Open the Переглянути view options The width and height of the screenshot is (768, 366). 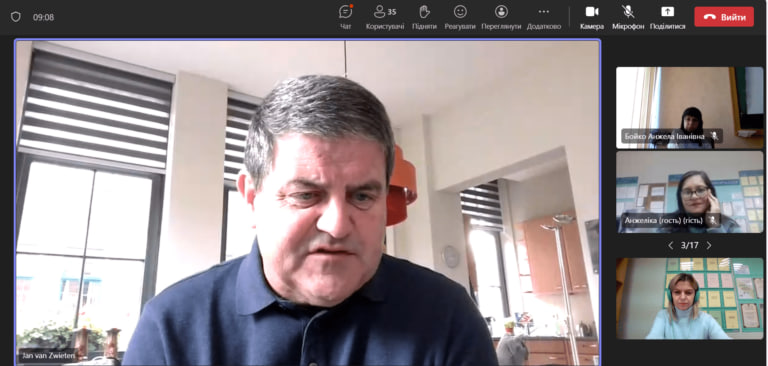tap(501, 17)
